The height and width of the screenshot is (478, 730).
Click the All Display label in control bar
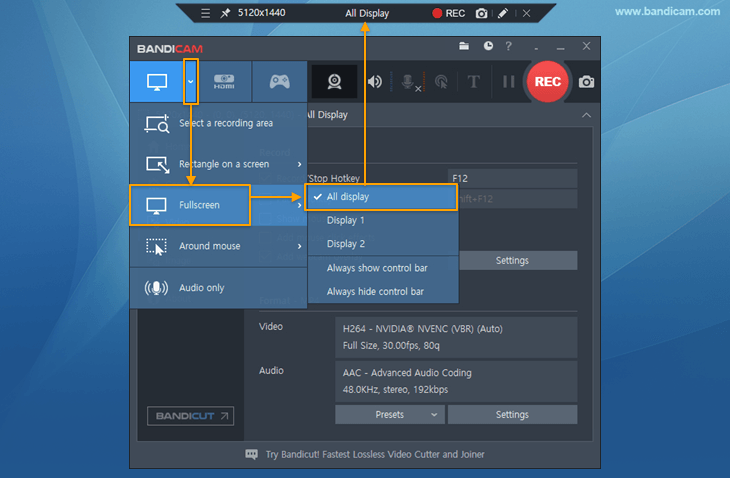tap(367, 13)
